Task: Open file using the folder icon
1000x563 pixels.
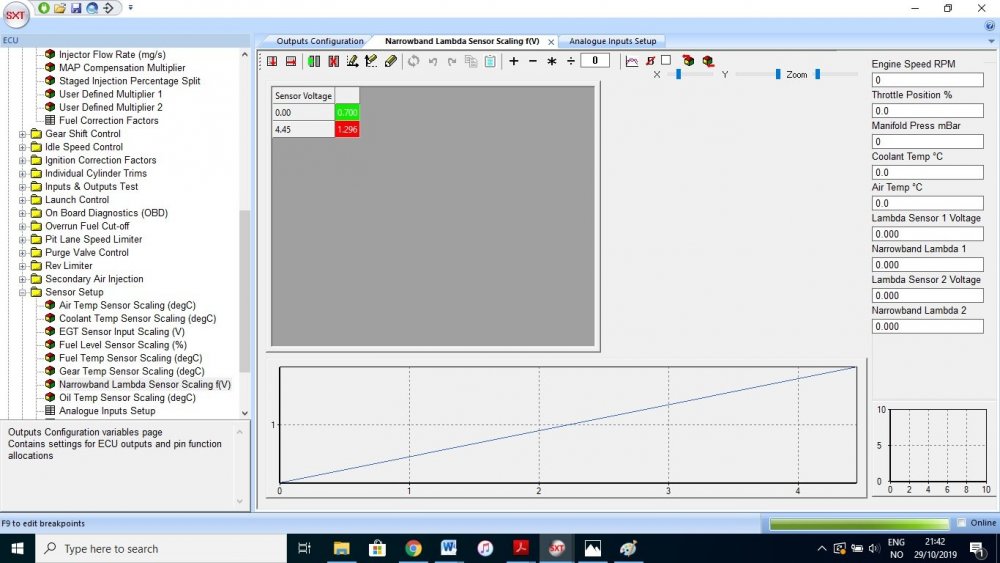Action: pyautogui.click(x=60, y=8)
